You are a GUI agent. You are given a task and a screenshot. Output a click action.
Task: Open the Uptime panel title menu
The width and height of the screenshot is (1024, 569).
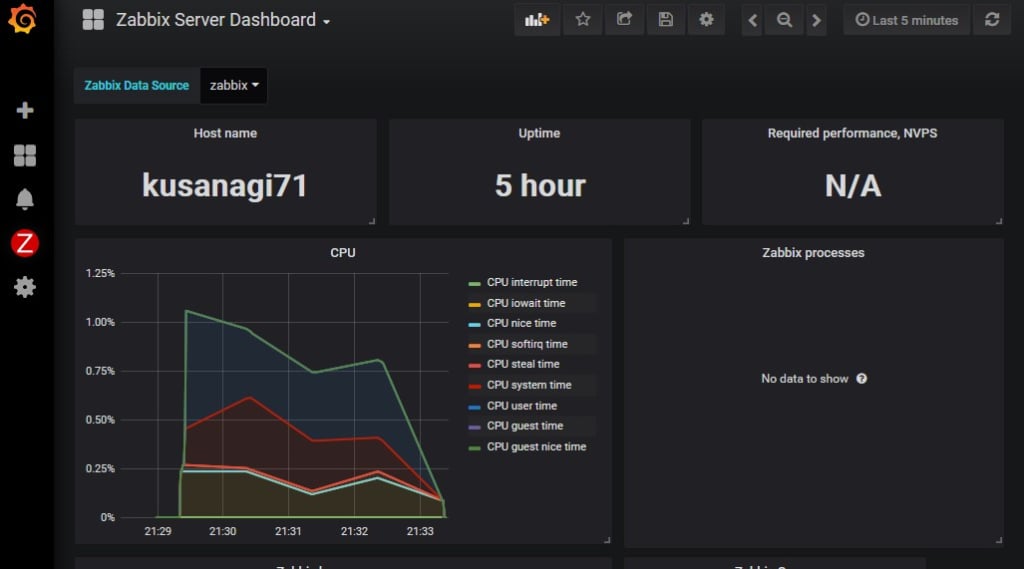coord(539,133)
